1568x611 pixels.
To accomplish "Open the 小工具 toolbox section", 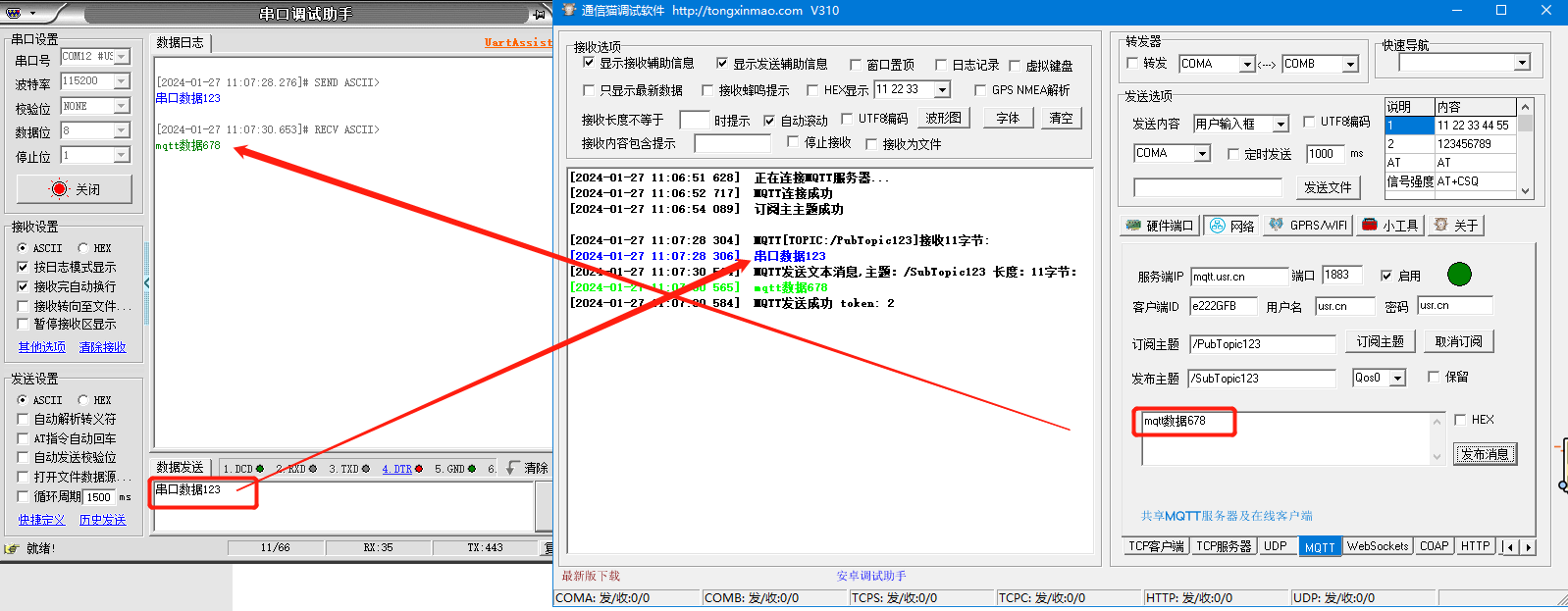I will point(1370,226).
